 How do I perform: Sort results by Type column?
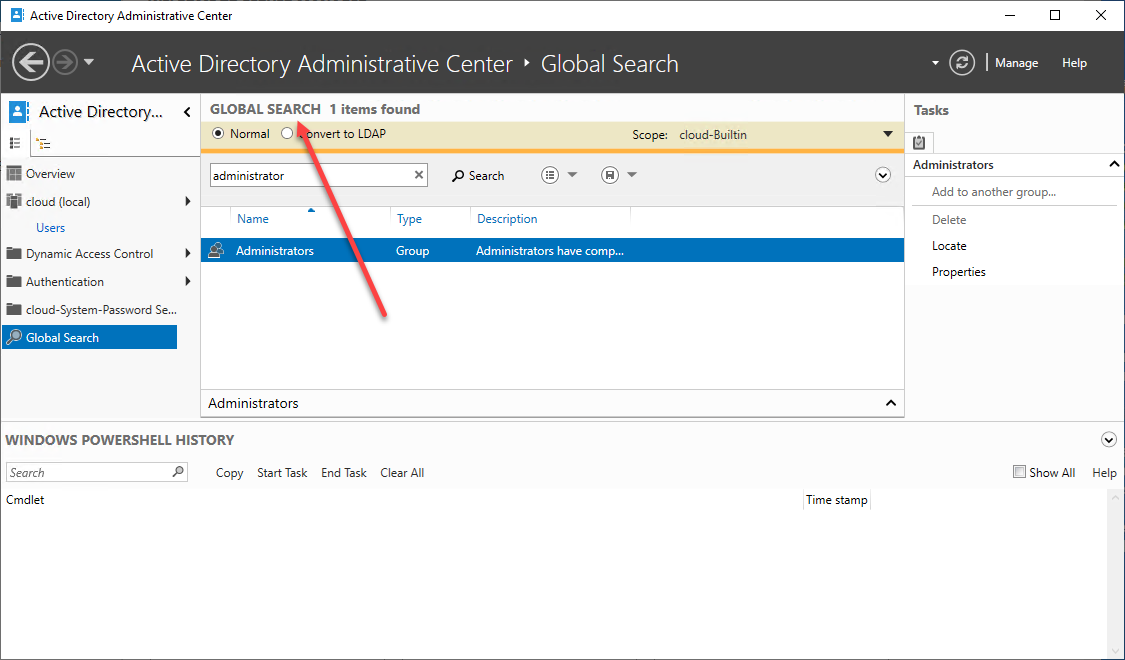409,219
